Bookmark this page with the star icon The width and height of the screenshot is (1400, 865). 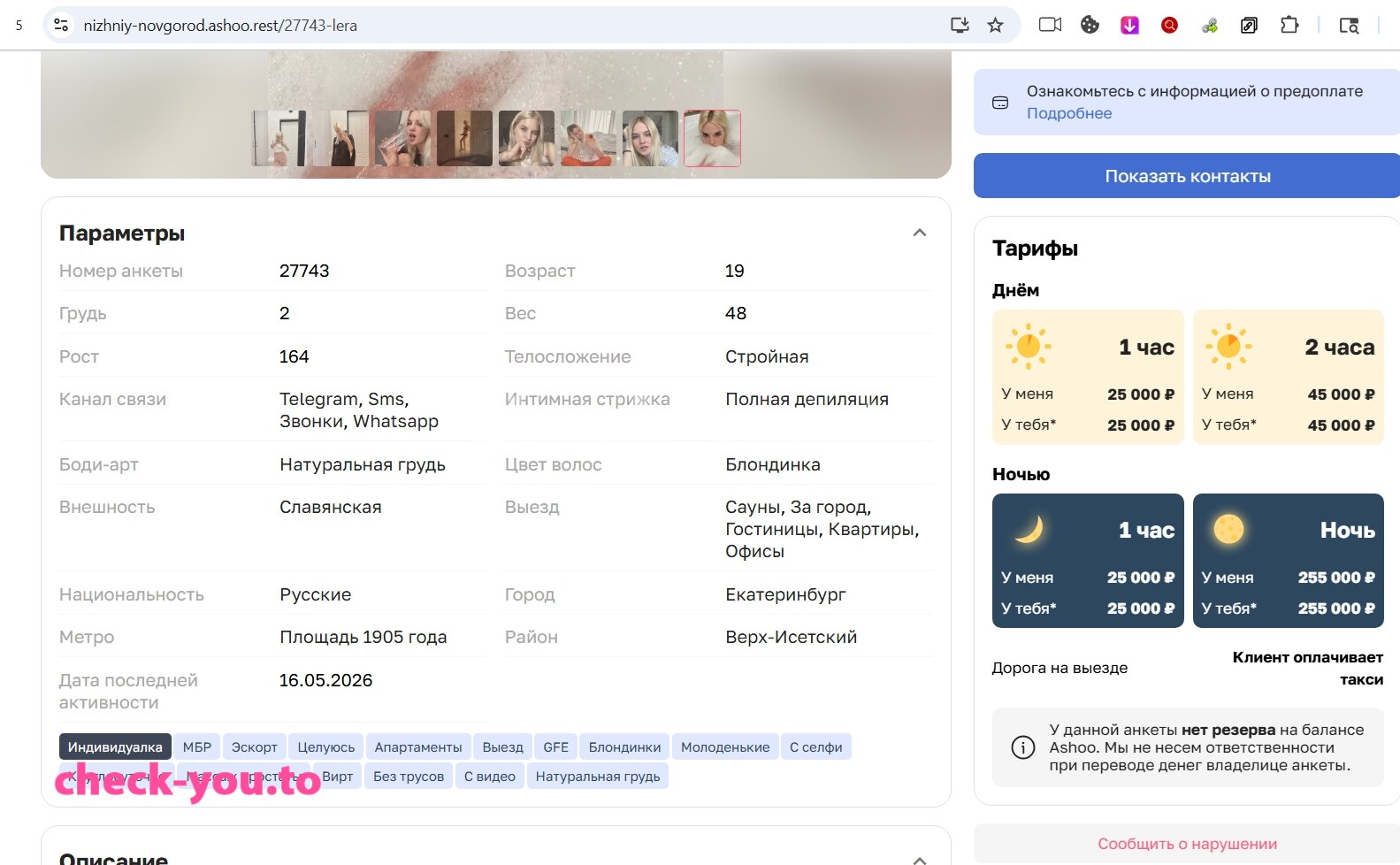coord(995,25)
